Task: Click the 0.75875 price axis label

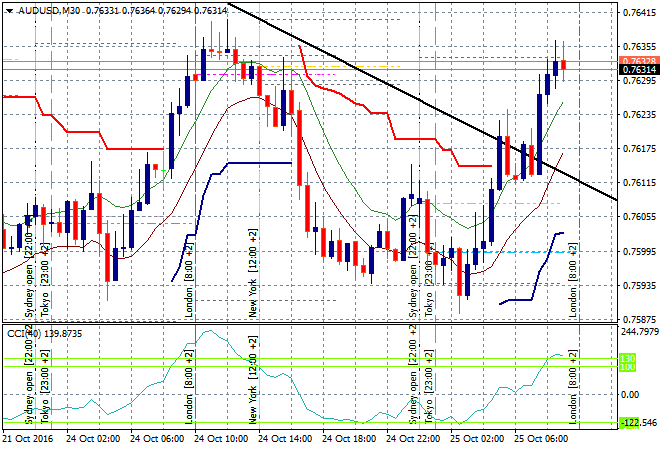Action: [639, 320]
